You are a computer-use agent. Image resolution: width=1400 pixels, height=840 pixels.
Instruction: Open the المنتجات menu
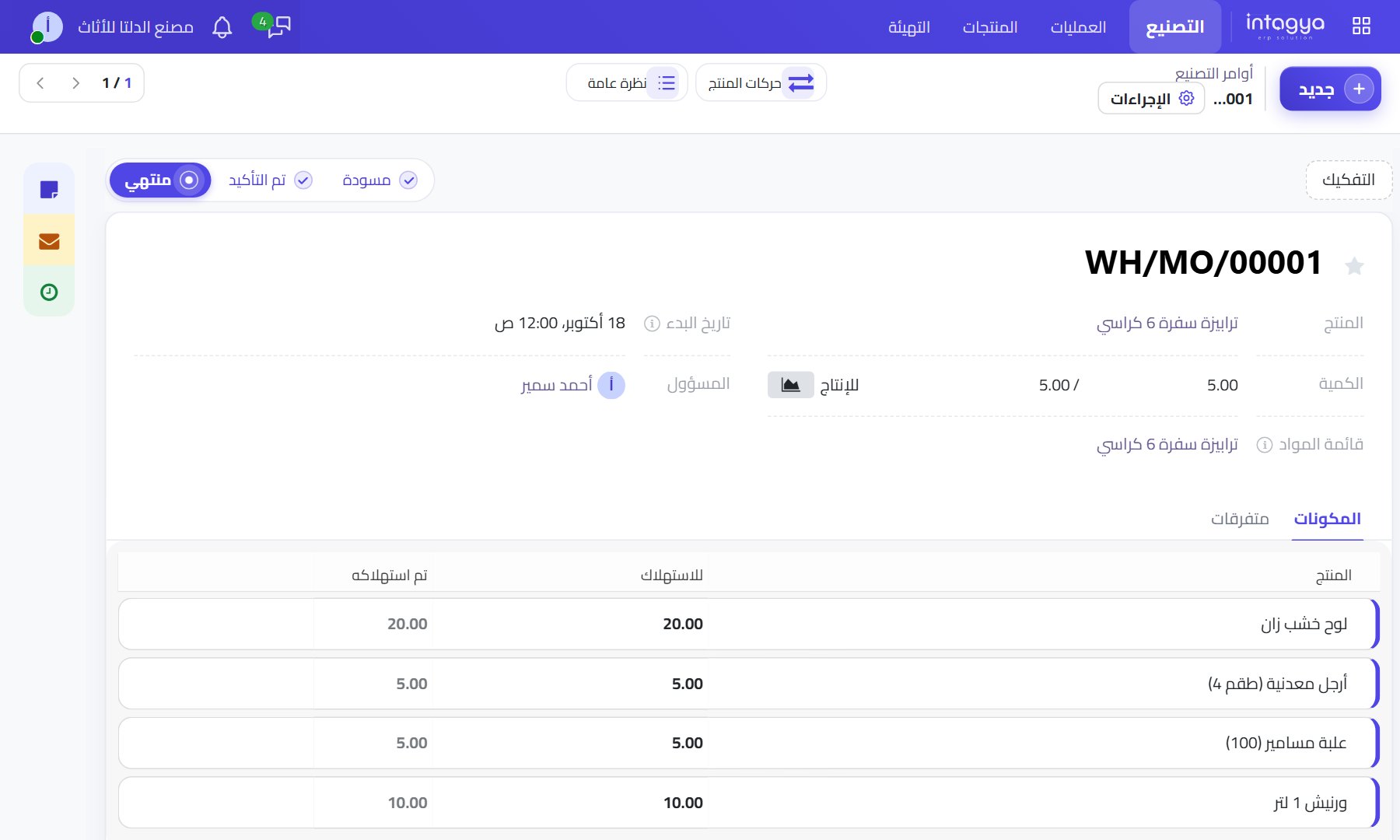pyautogui.click(x=990, y=27)
